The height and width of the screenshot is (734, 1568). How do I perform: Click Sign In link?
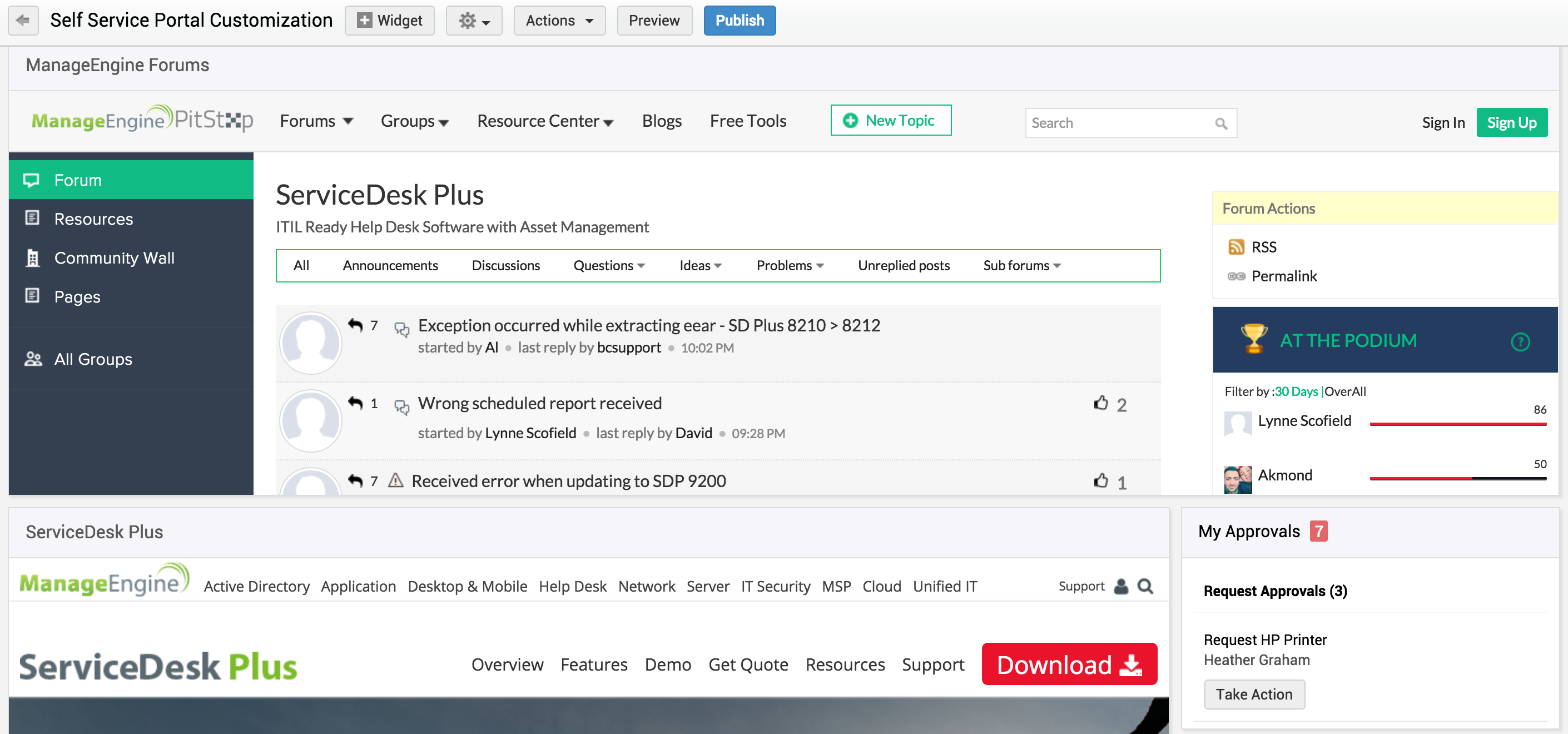1443,123
